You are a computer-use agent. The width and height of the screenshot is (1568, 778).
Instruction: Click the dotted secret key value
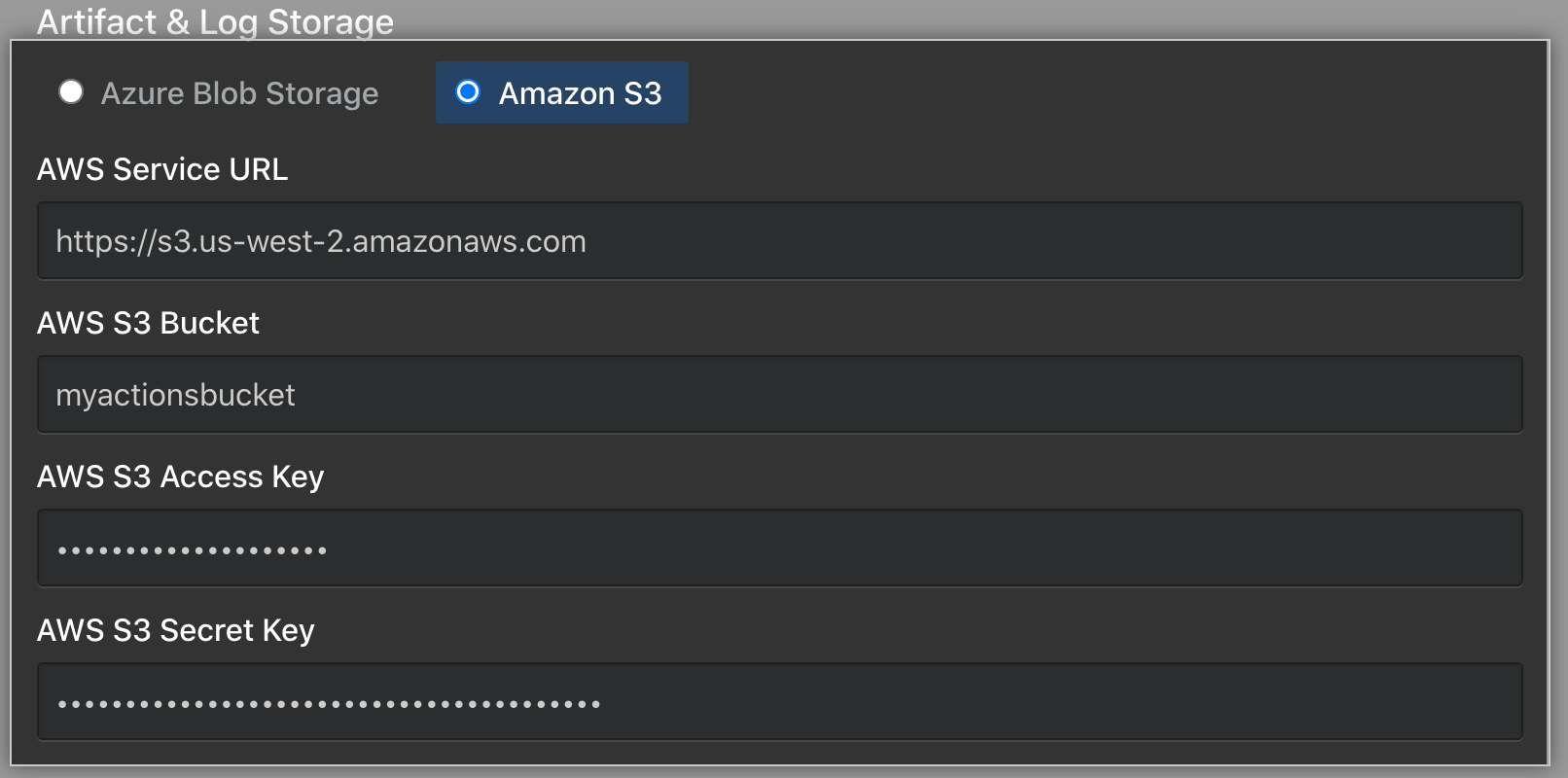point(328,701)
